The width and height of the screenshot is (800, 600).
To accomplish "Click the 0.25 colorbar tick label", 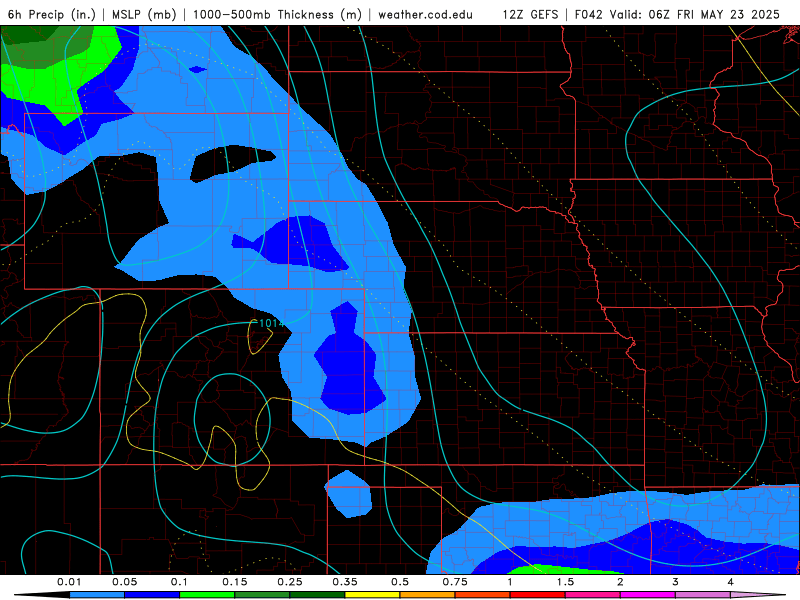I will (x=290, y=582).
